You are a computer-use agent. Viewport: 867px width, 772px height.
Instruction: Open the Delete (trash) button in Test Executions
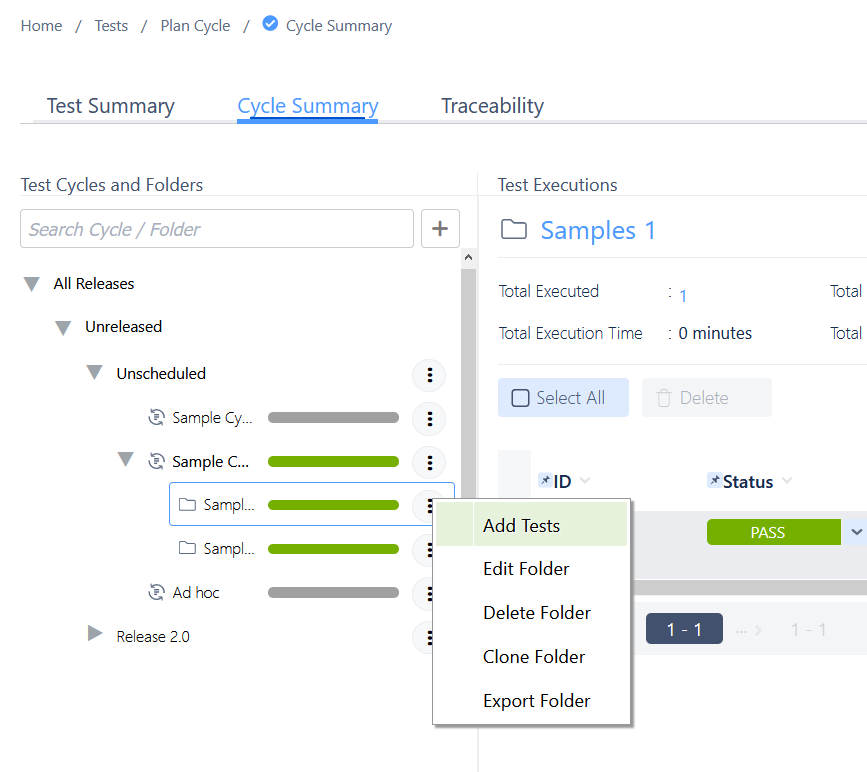point(706,397)
